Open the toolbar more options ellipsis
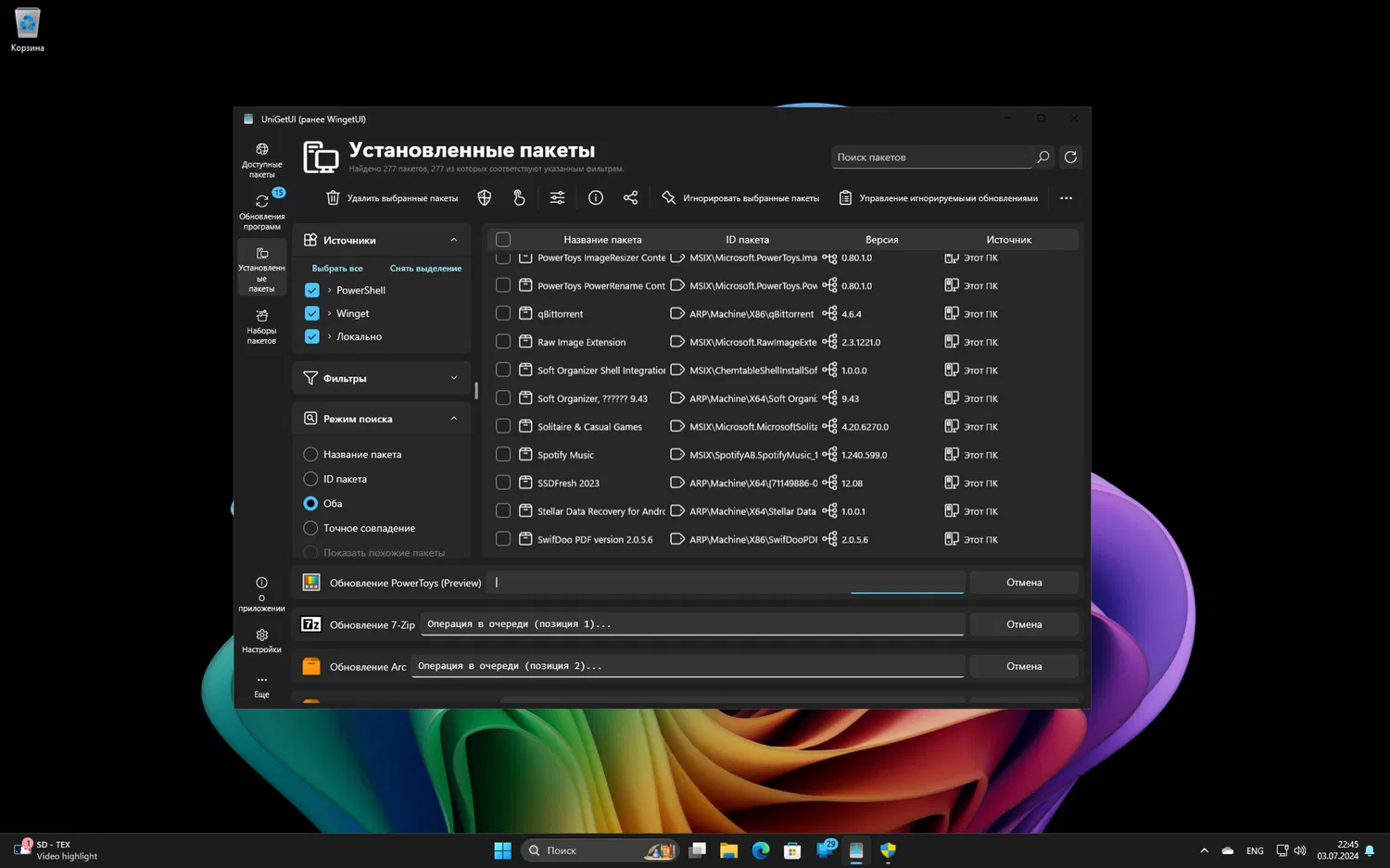The height and width of the screenshot is (868, 1390). tap(1066, 198)
